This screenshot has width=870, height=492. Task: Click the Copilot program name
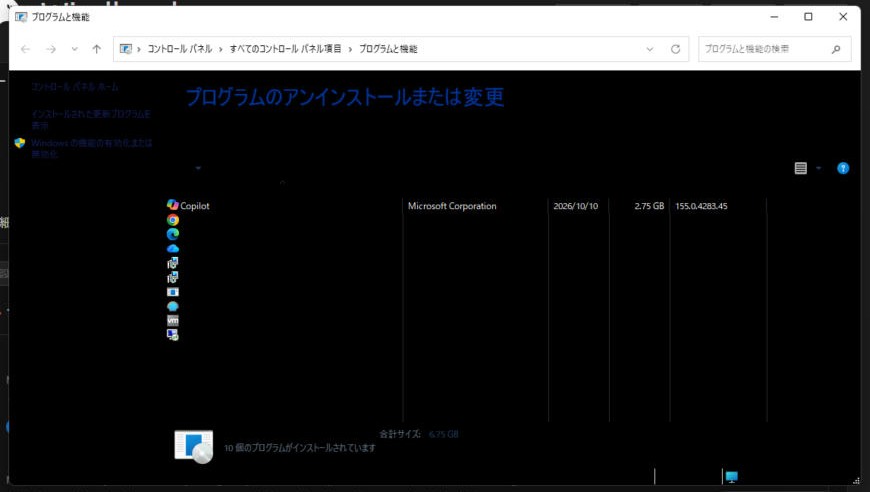coord(195,206)
